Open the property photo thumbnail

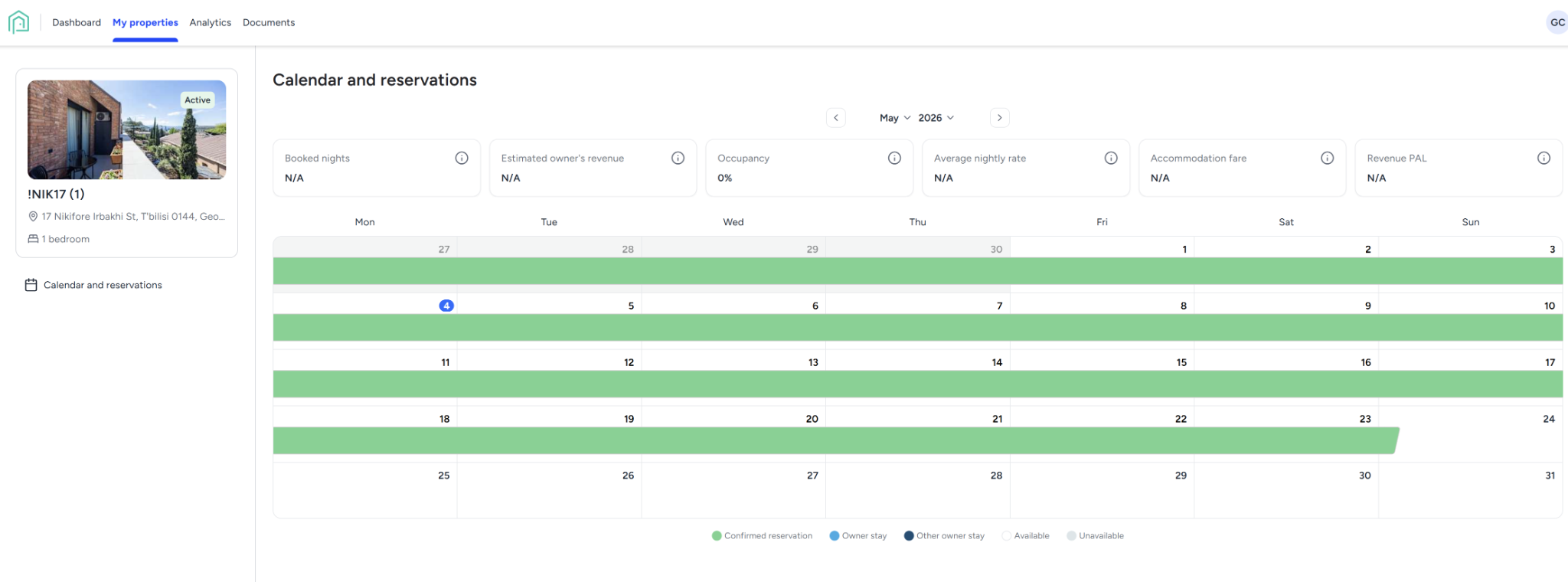127,129
